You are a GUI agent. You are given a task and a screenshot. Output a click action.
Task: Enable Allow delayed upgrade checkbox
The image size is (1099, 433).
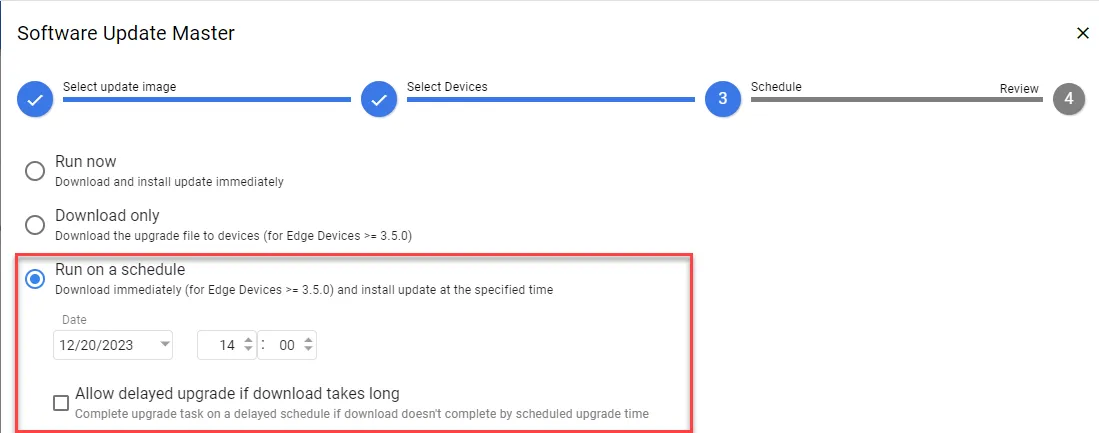point(62,402)
